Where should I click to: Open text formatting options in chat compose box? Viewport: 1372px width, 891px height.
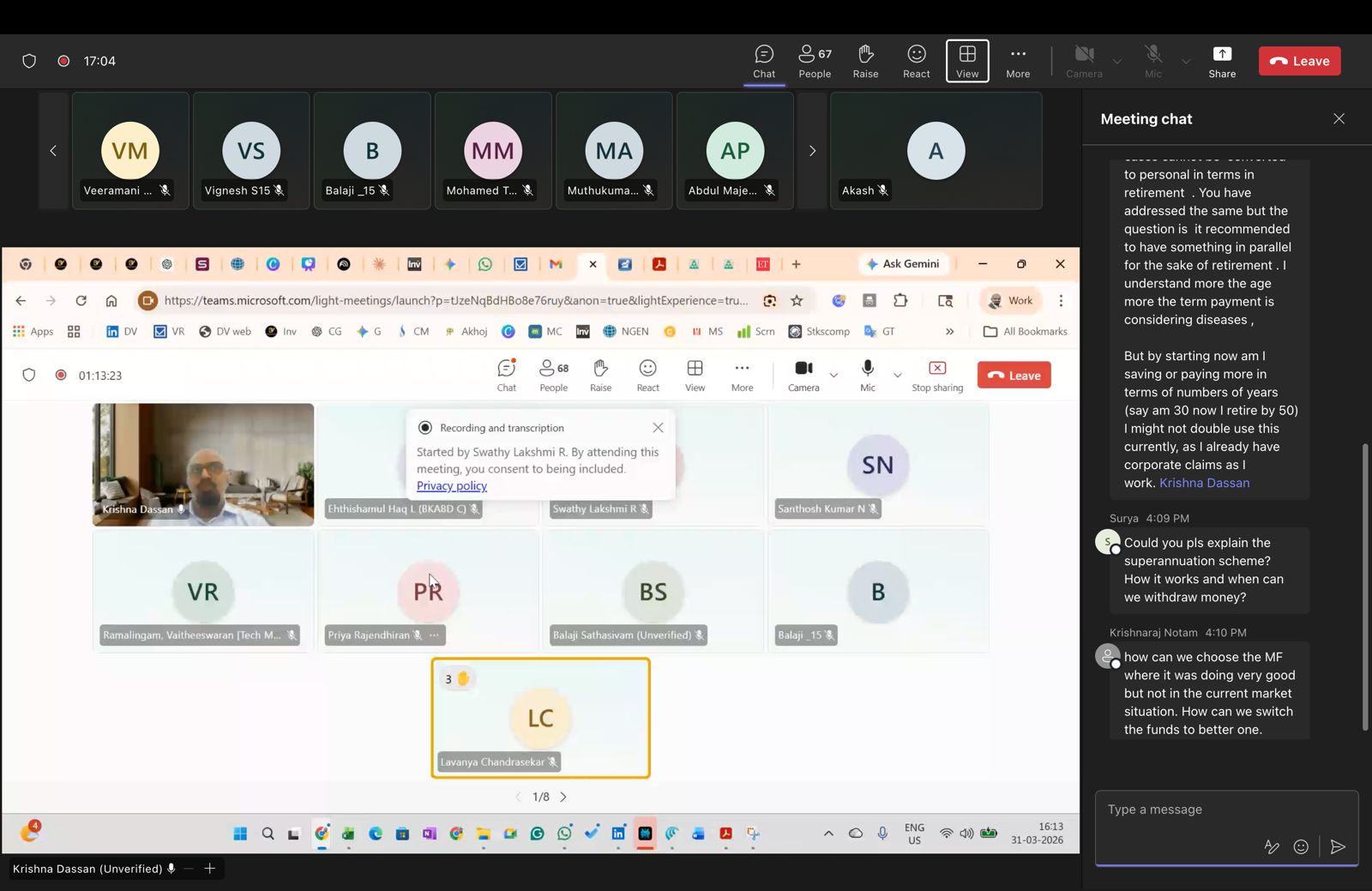click(x=1272, y=847)
